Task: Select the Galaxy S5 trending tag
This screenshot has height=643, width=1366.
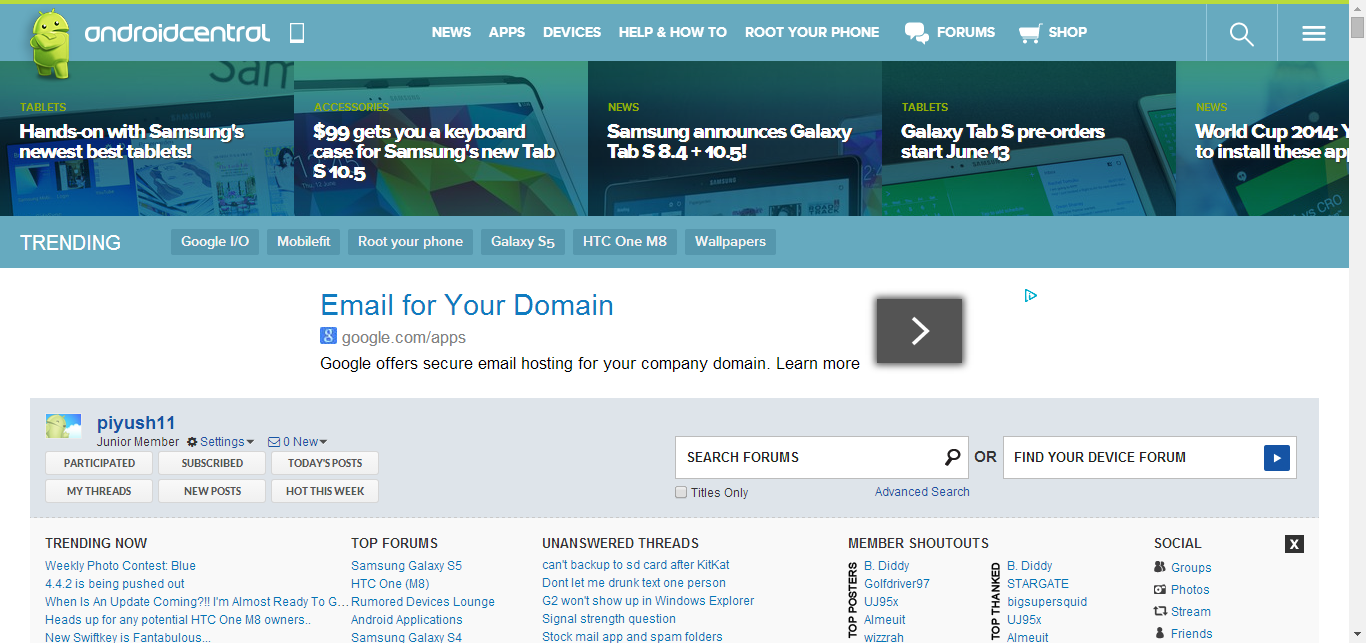Action: tap(523, 242)
